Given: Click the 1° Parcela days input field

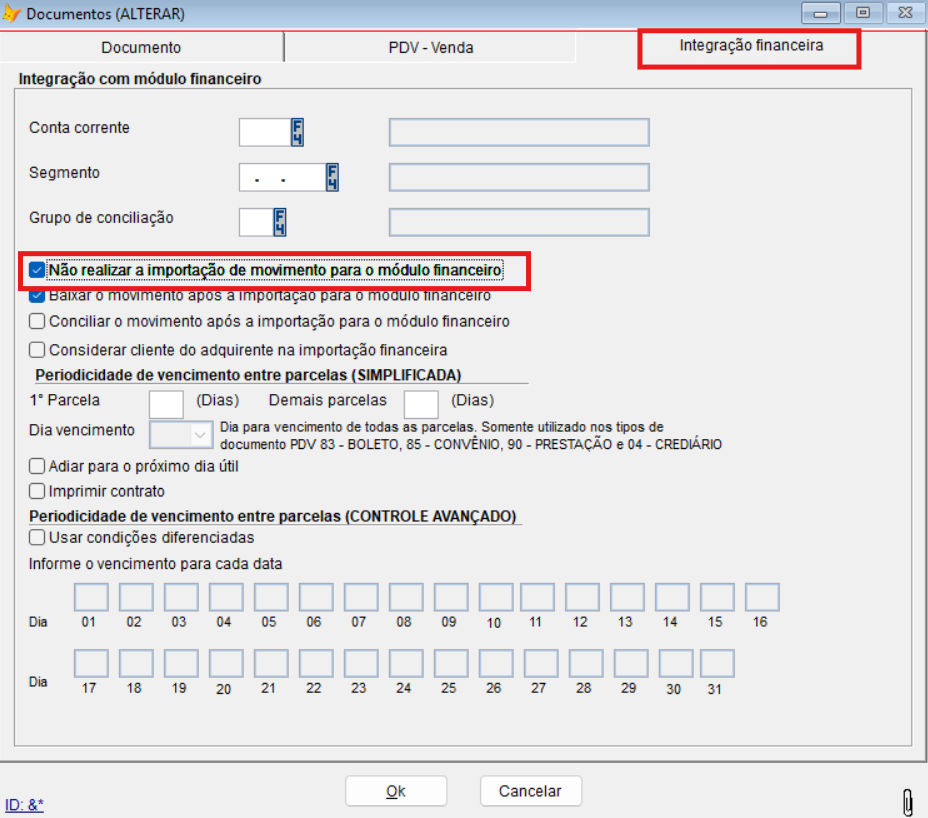Looking at the screenshot, I should pyautogui.click(x=166, y=404).
